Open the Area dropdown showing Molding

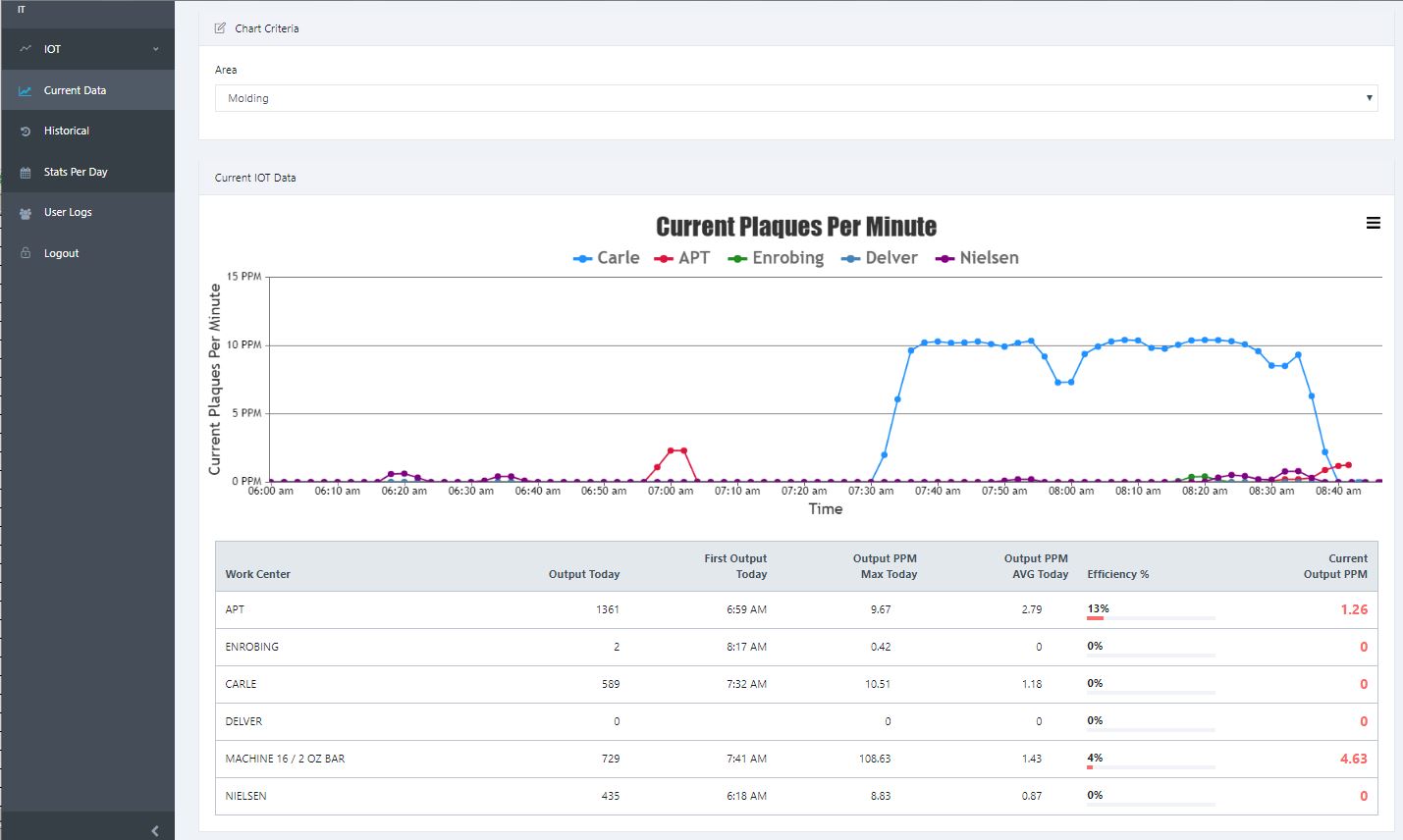coord(795,98)
